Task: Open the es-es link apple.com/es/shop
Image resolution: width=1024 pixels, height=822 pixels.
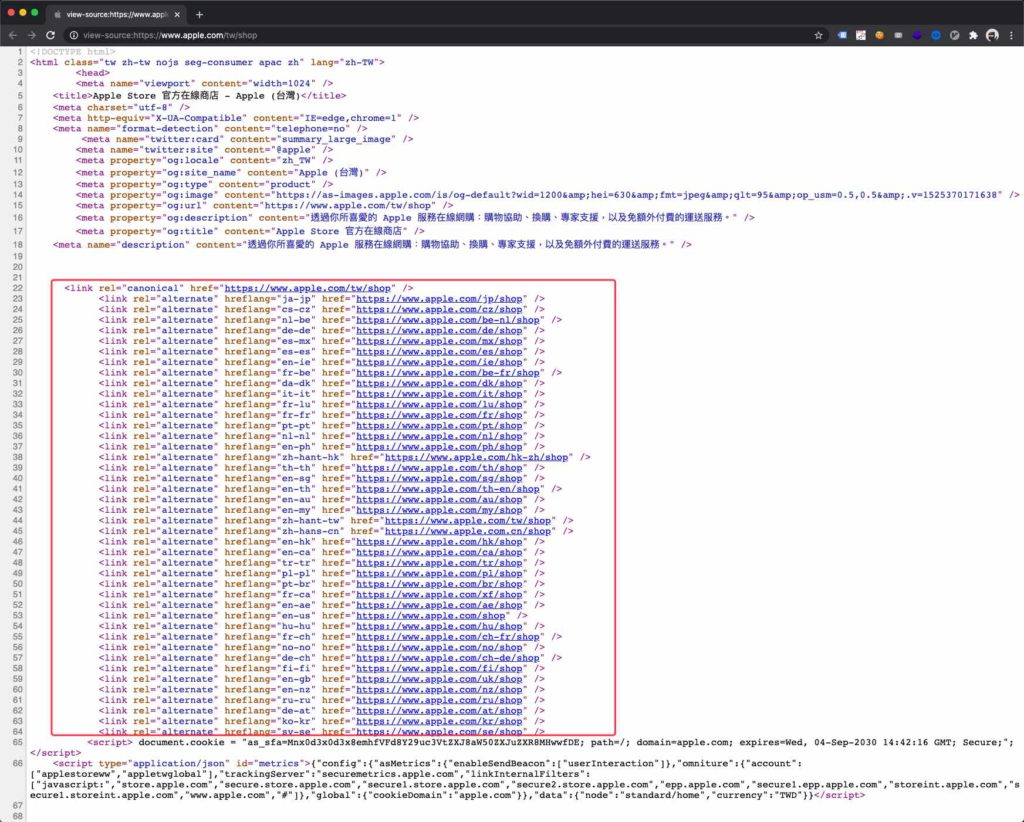Action: [x=439, y=352]
